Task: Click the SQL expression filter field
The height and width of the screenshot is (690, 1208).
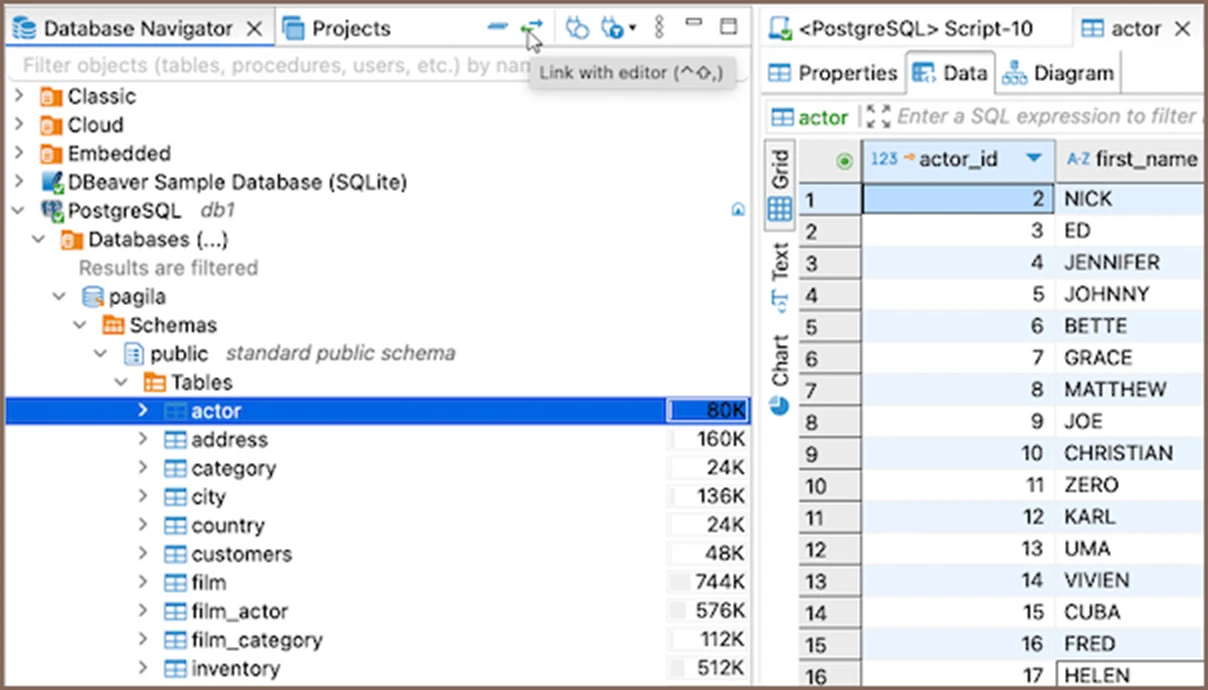Action: [1046, 117]
